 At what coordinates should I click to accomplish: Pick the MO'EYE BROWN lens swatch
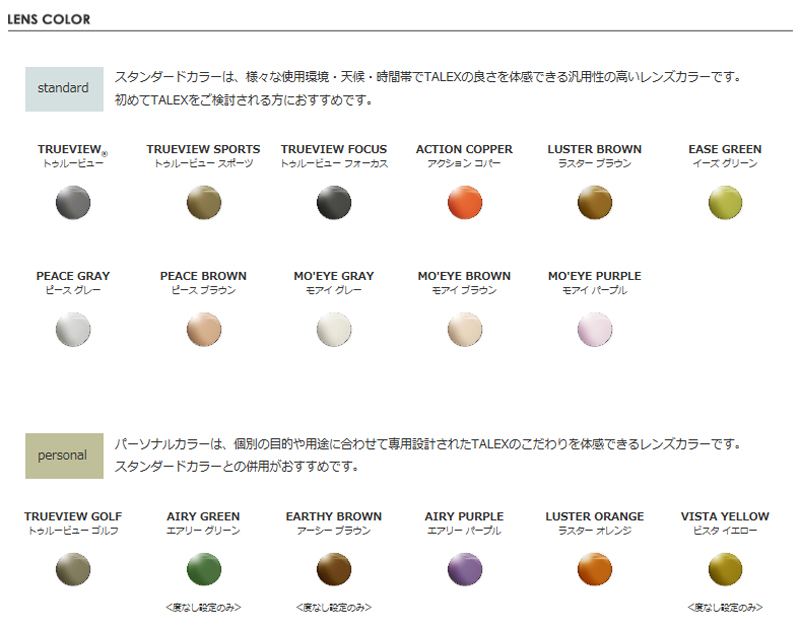click(x=464, y=329)
